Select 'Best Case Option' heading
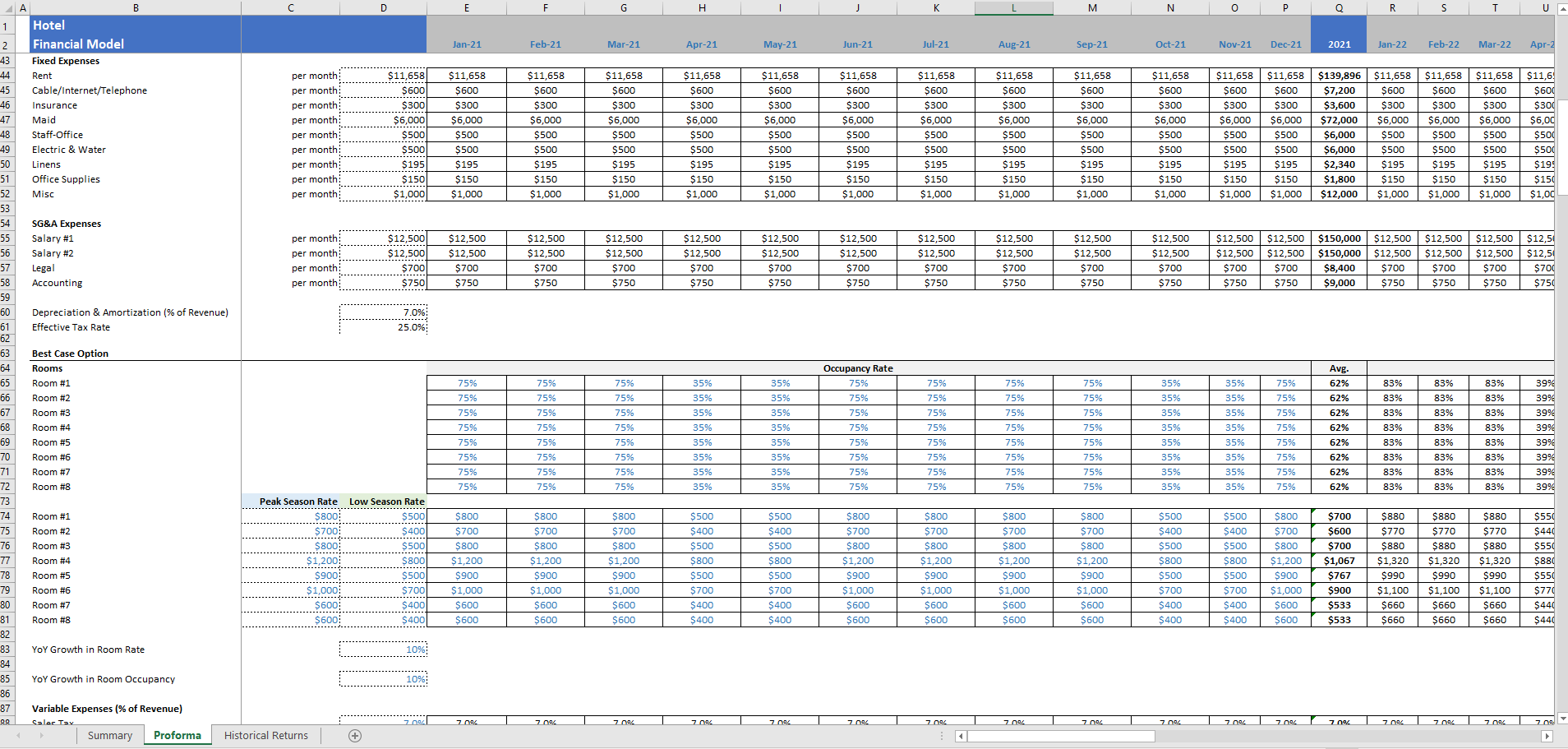Screen dimensions: 1568x749 (x=136, y=354)
